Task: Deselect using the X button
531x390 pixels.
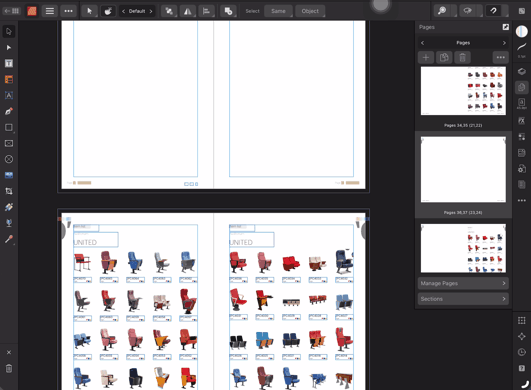Action: pyautogui.click(x=9, y=352)
